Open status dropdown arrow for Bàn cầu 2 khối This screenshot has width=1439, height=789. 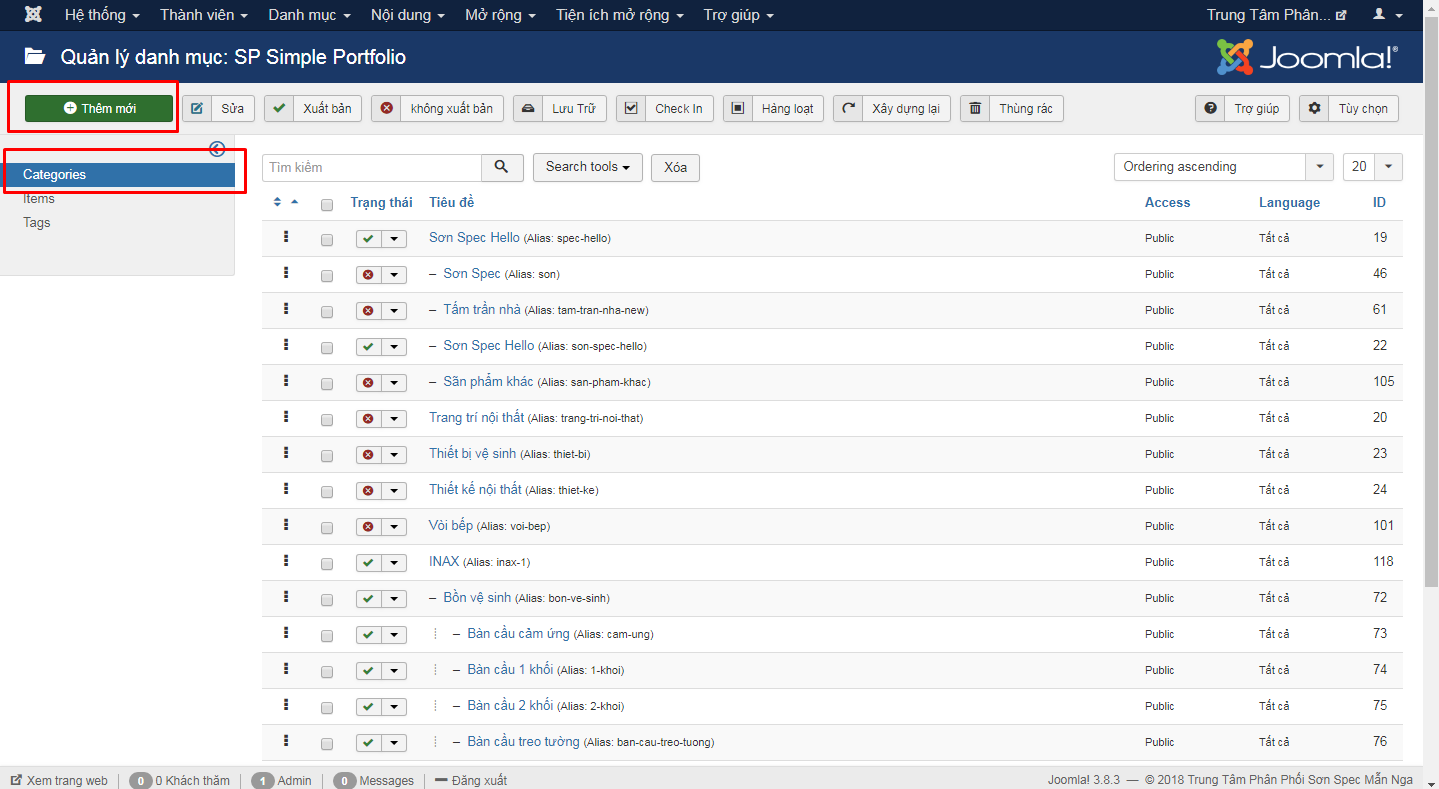point(394,707)
